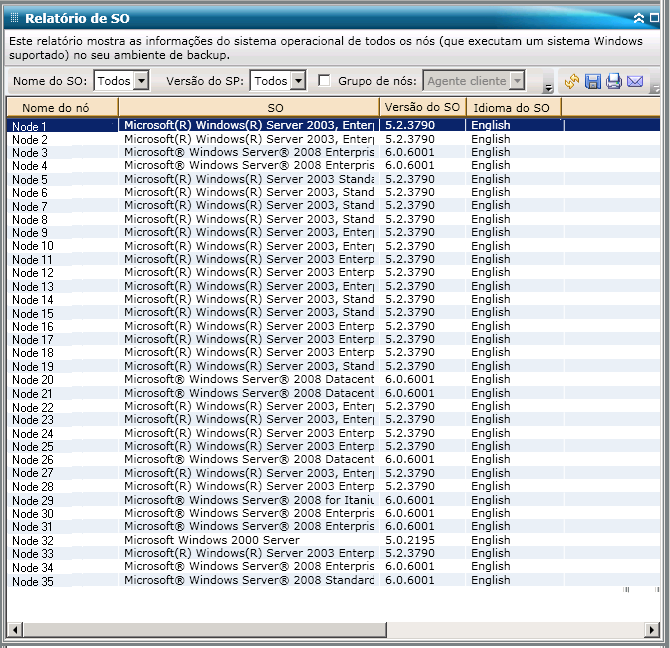The image size is (670, 648).
Task: Click the grip icon in the title bar
Action: point(14,18)
